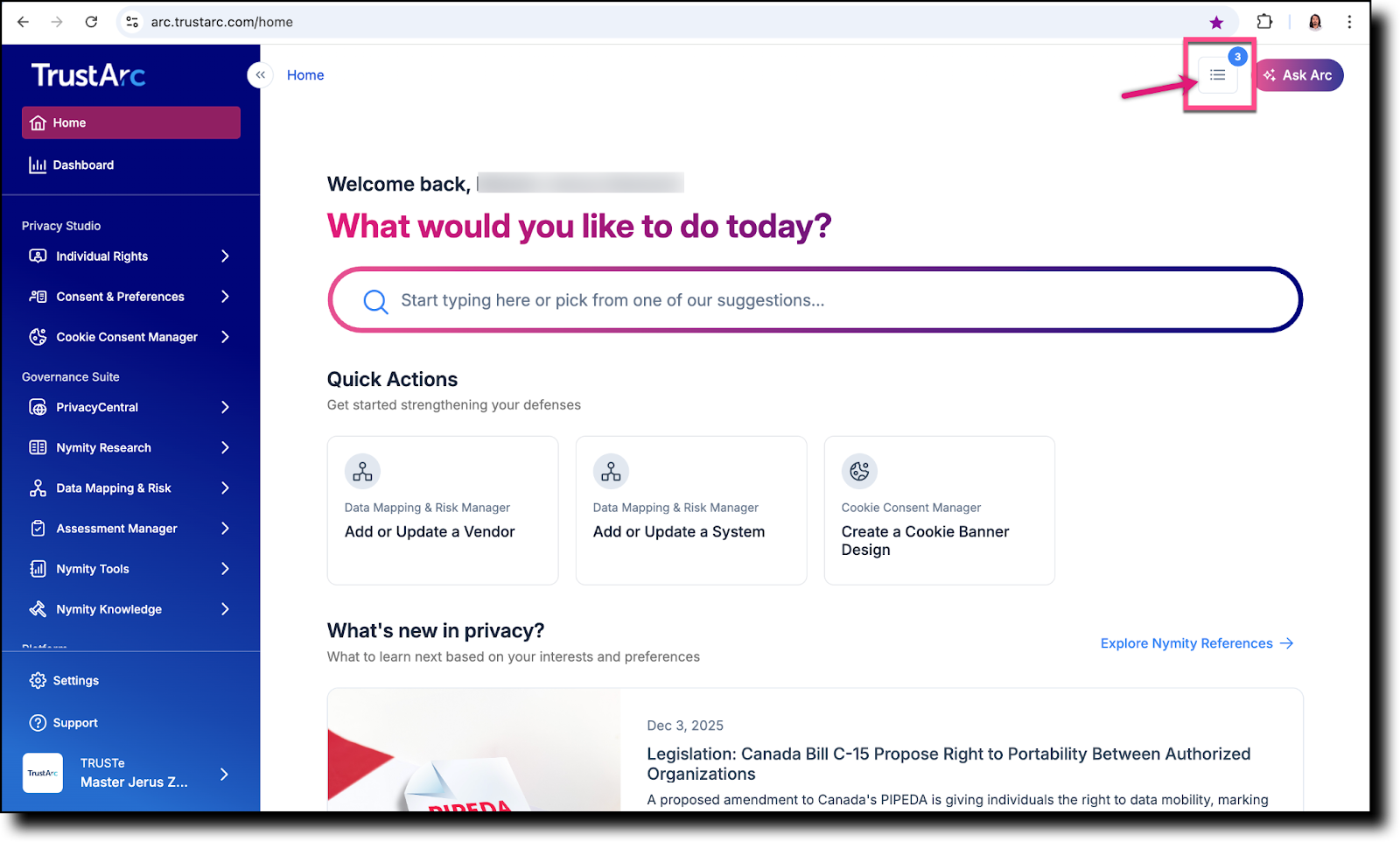Click the Settings gear icon

tap(38, 680)
